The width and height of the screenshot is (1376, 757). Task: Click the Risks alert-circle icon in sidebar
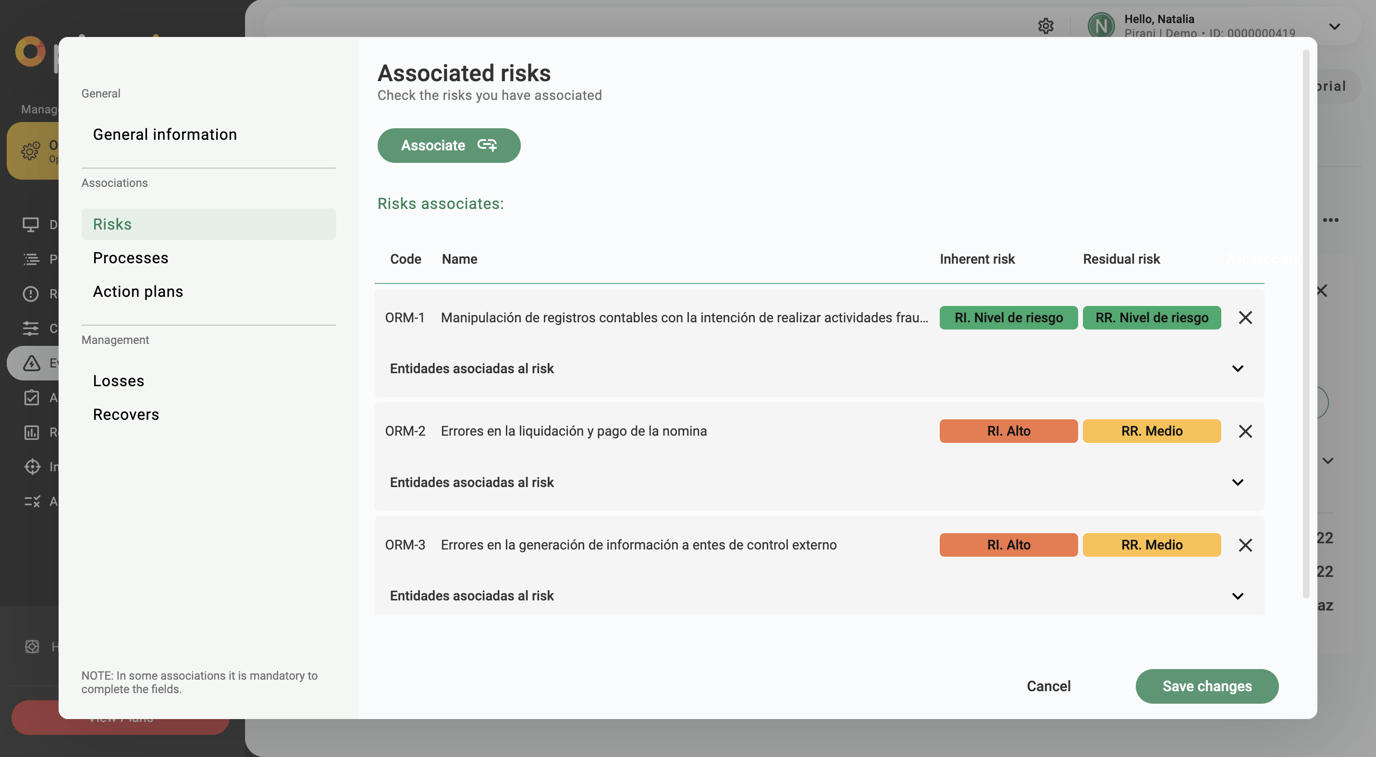pyautogui.click(x=31, y=293)
